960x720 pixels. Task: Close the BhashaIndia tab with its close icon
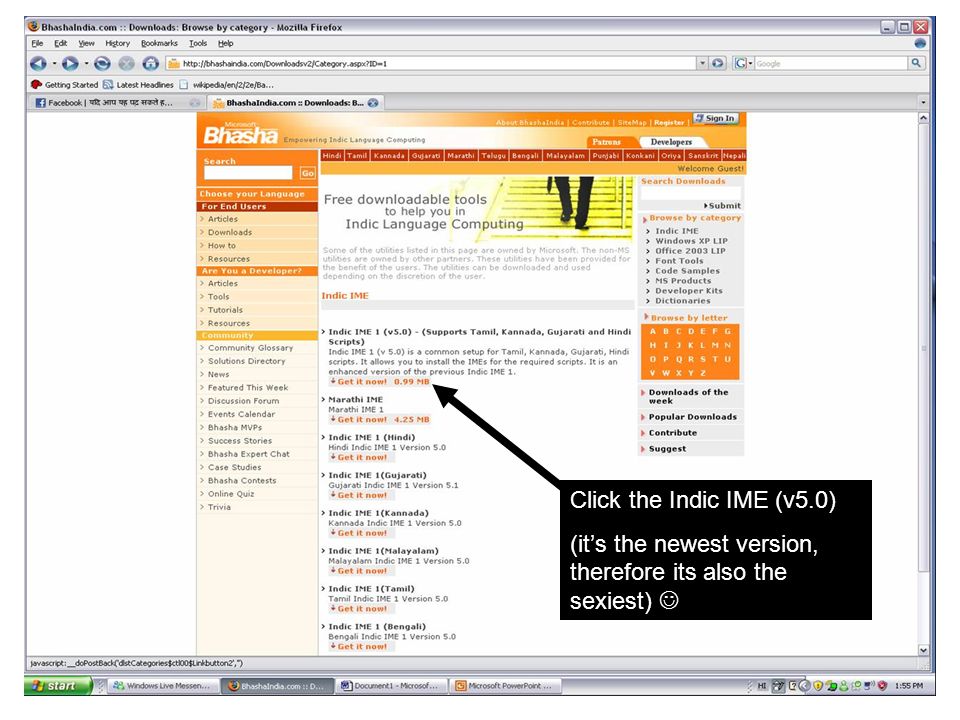click(x=373, y=103)
